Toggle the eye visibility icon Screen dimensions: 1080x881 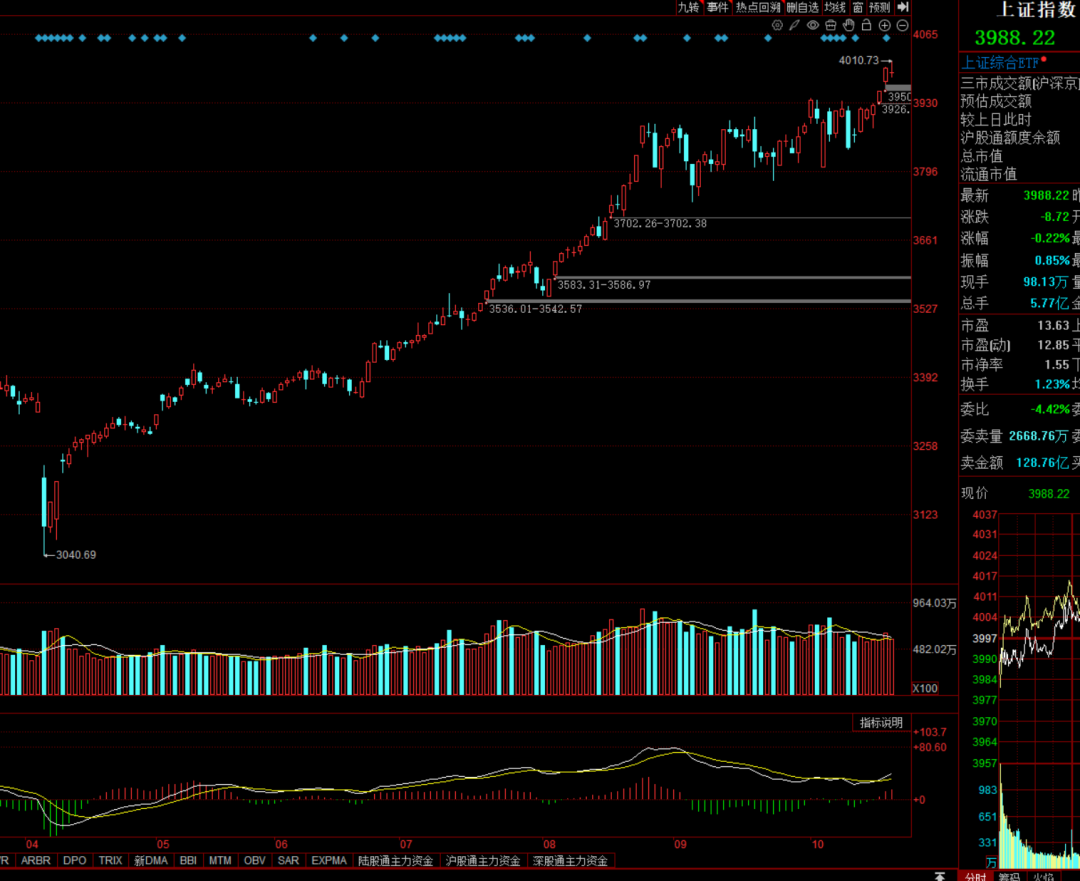813,25
